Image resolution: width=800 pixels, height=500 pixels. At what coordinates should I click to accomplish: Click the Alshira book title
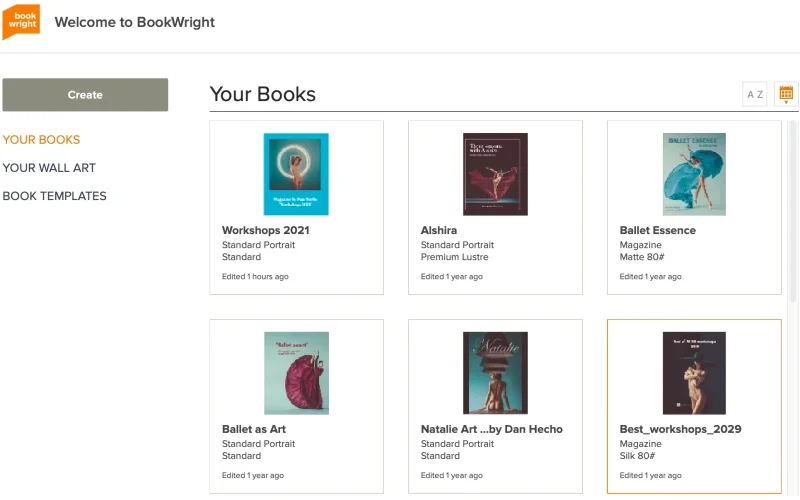pyautogui.click(x=439, y=230)
